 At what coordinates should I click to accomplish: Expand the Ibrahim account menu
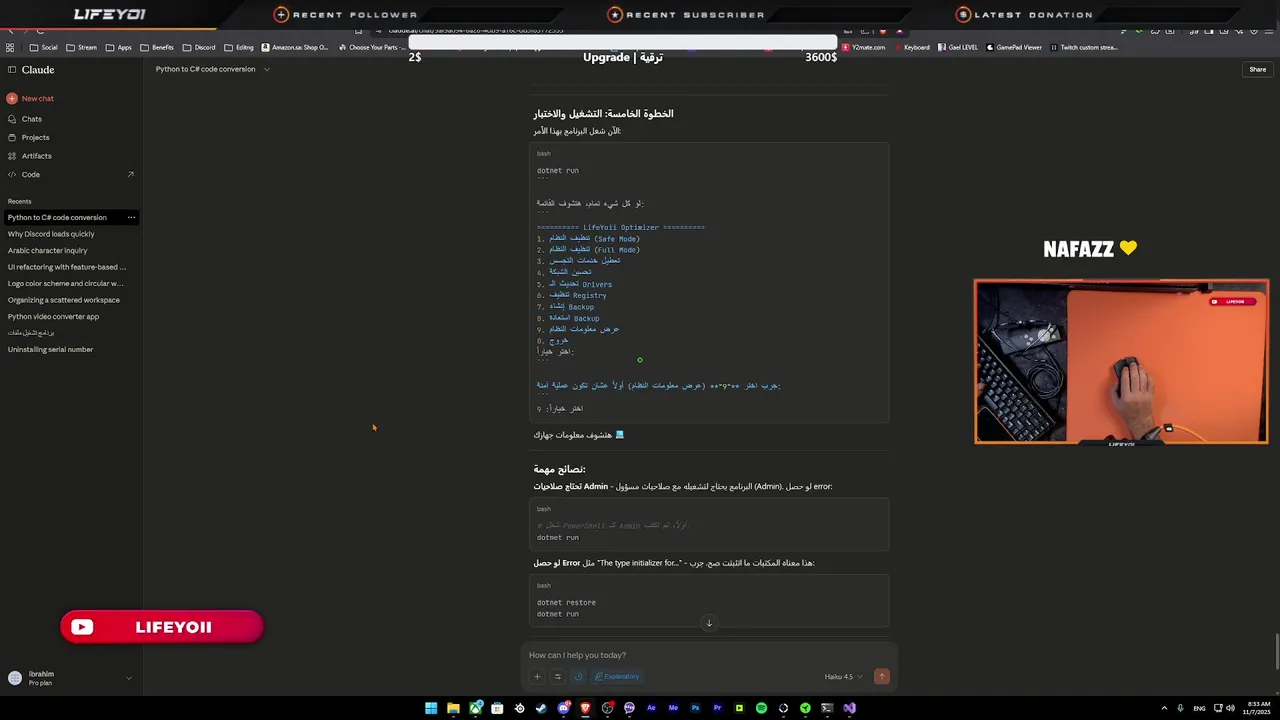(x=70, y=678)
